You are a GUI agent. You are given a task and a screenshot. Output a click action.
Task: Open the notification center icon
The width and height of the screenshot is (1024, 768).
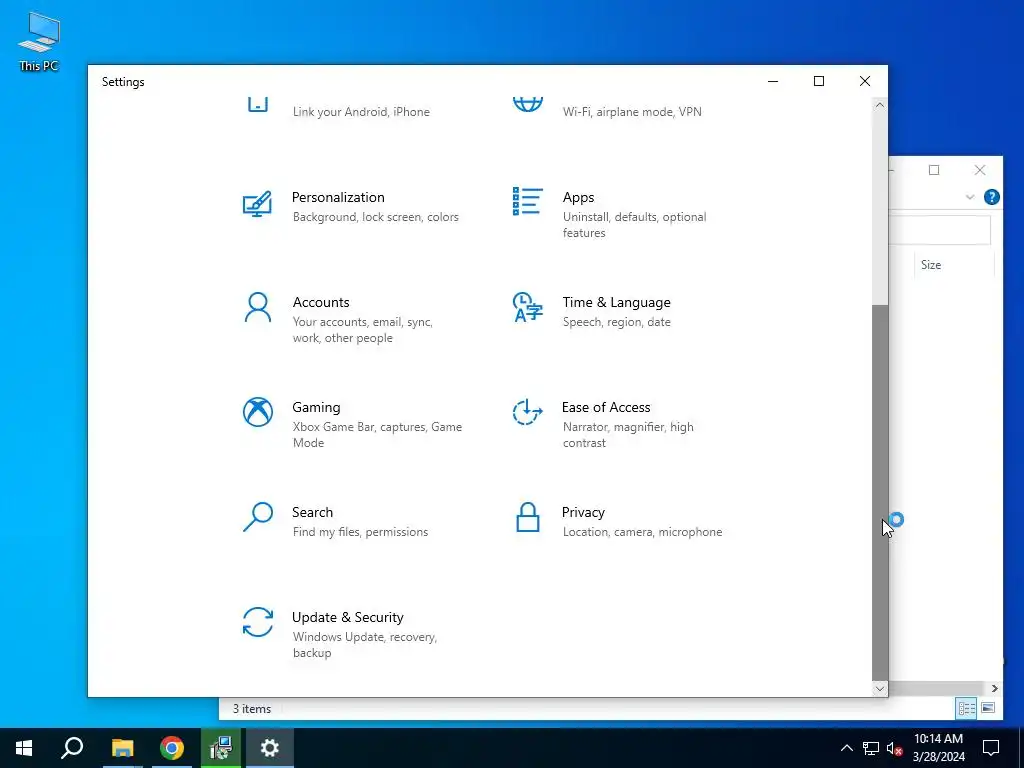991,748
